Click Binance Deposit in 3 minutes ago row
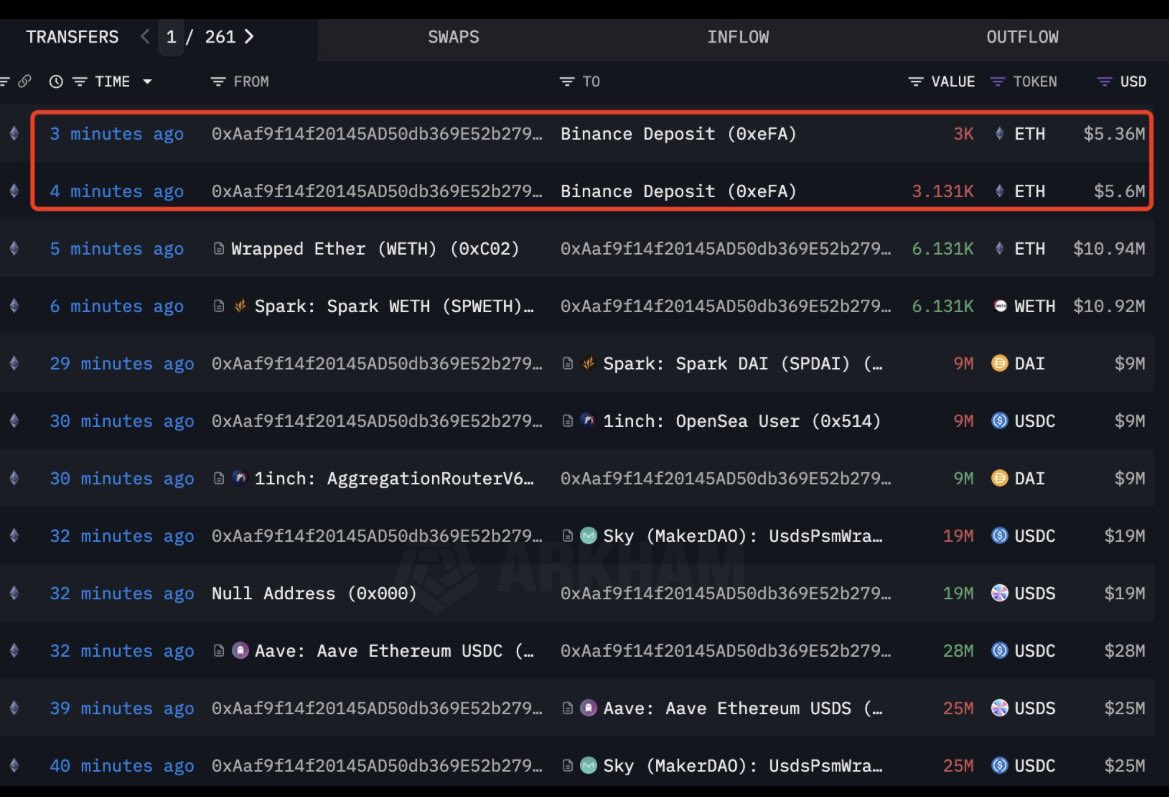Image resolution: width=1169 pixels, height=797 pixels. click(x=678, y=134)
